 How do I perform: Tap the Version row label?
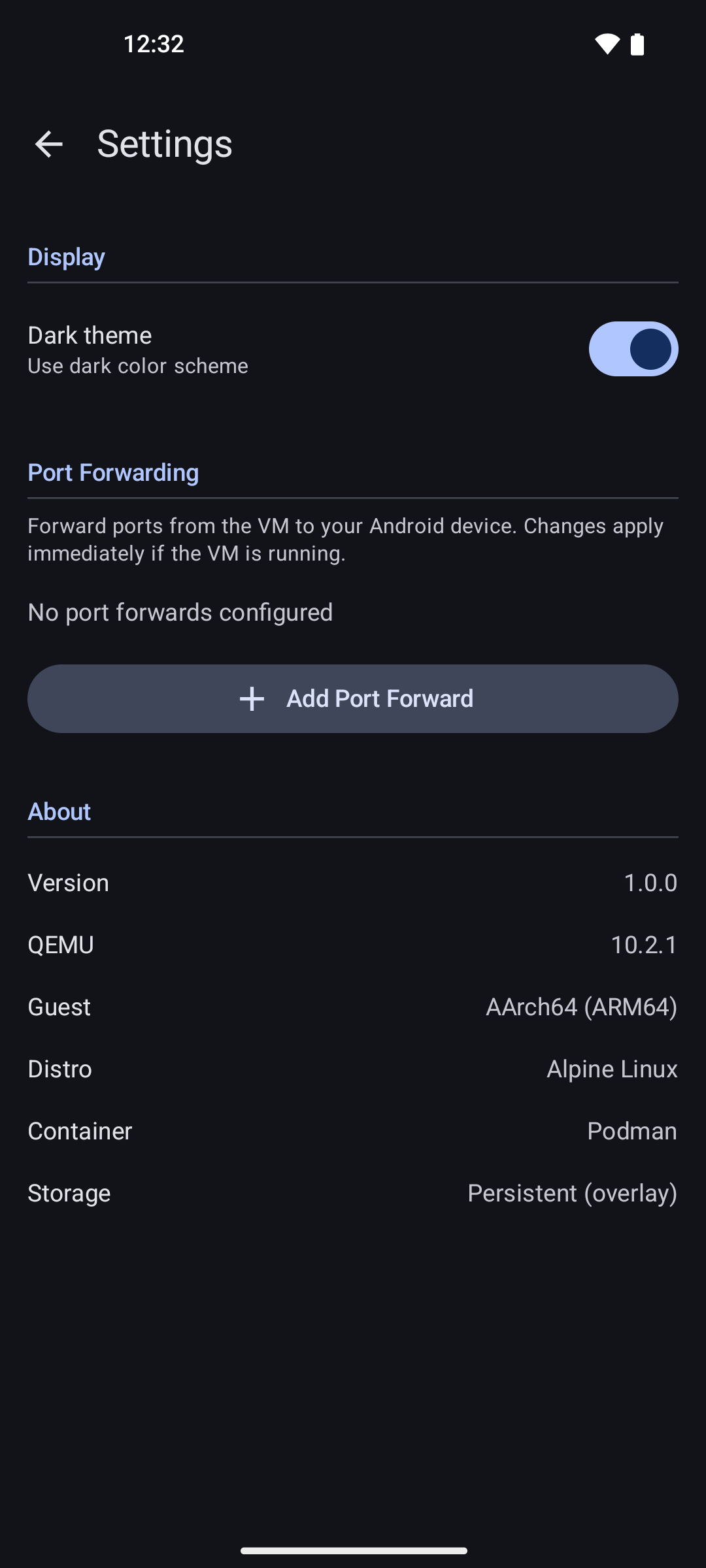click(x=68, y=883)
